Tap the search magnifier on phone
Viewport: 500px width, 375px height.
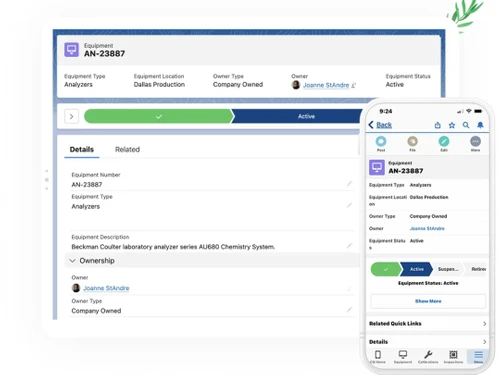466,125
